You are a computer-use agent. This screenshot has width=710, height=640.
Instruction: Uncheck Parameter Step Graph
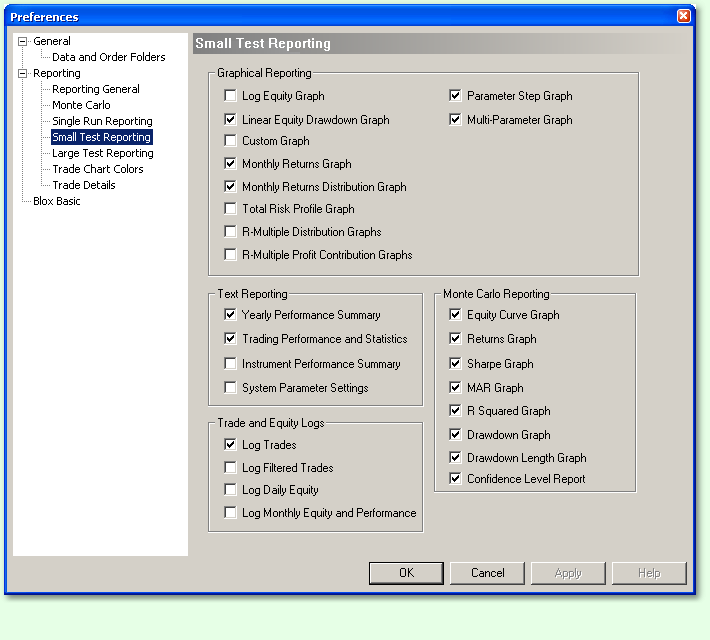(455, 96)
